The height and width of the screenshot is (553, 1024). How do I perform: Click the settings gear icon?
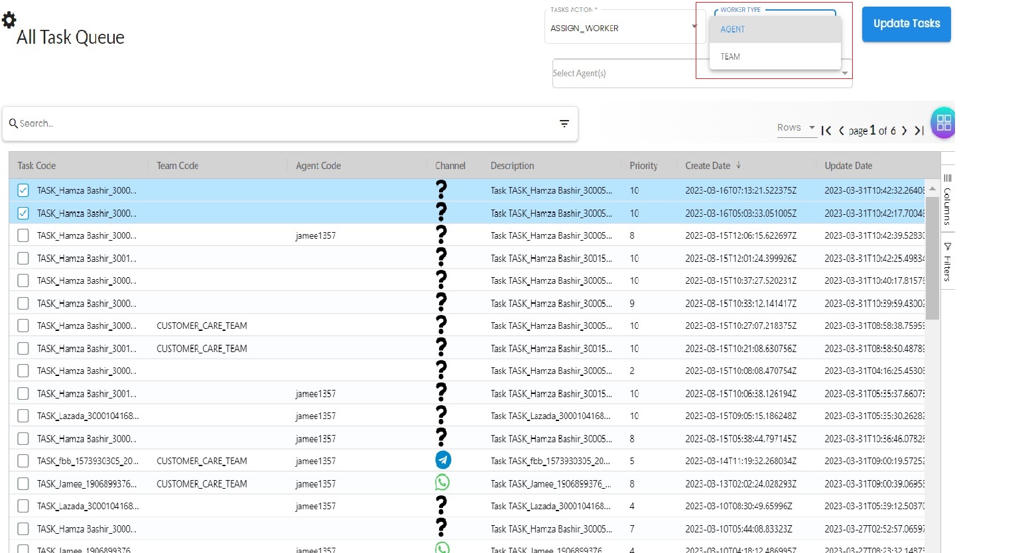tap(9, 20)
